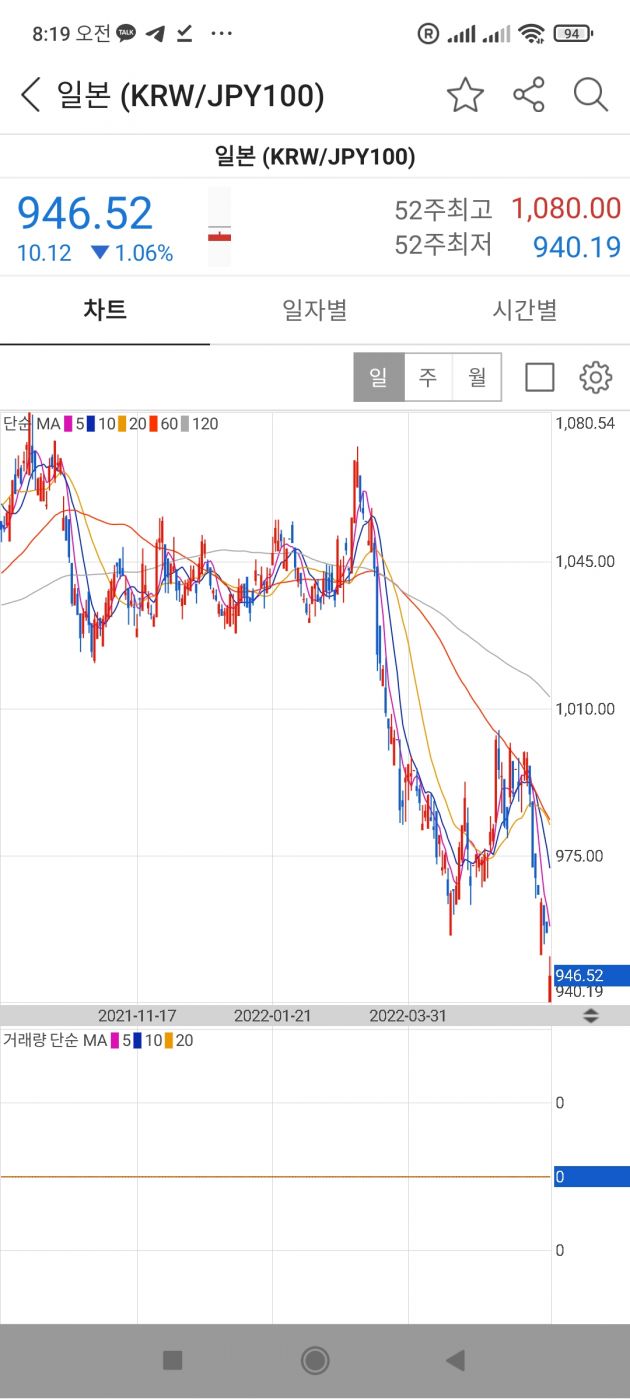The height and width of the screenshot is (1400, 630).
Task: Select the 일 daily chart period
Action: [x=379, y=378]
